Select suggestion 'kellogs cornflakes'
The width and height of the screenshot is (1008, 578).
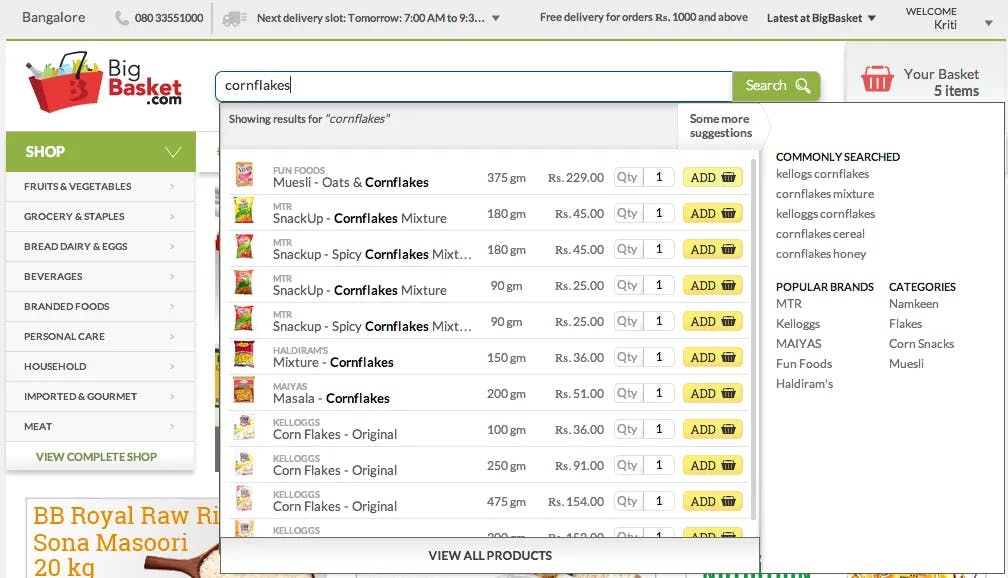pos(822,174)
